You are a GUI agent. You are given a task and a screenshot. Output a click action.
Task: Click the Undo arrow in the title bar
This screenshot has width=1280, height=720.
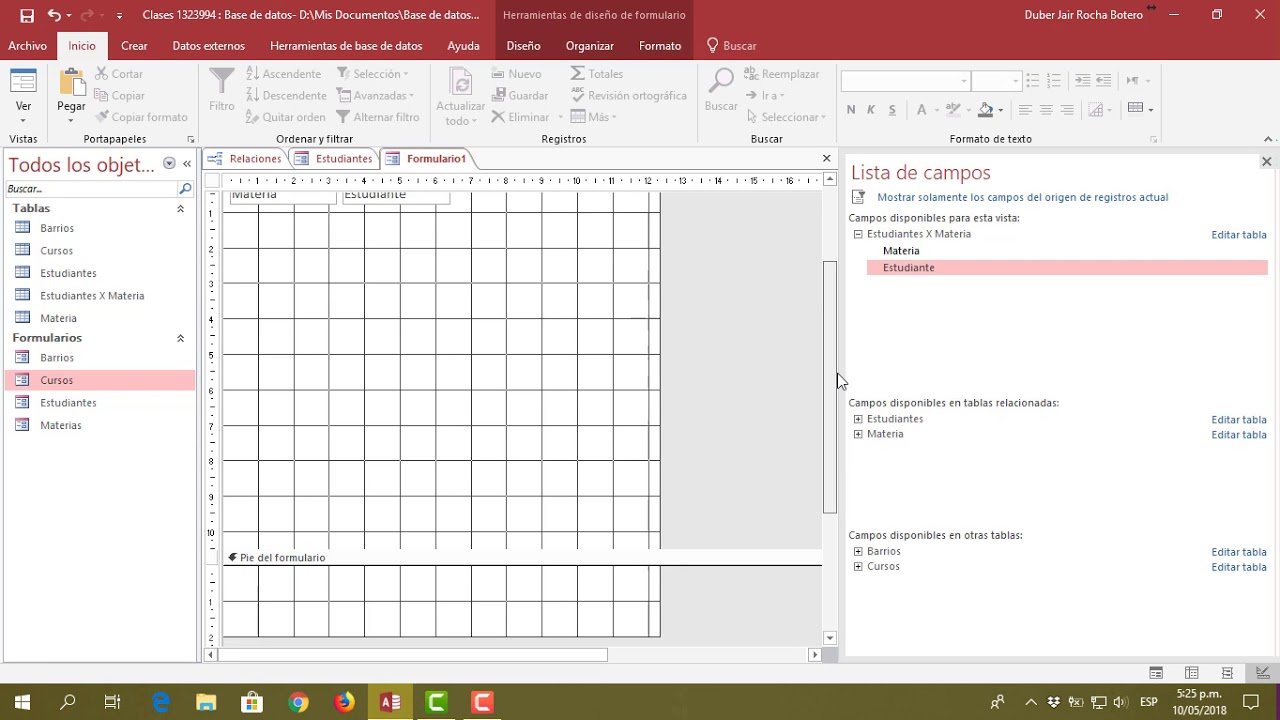click(x=54, y=15)
